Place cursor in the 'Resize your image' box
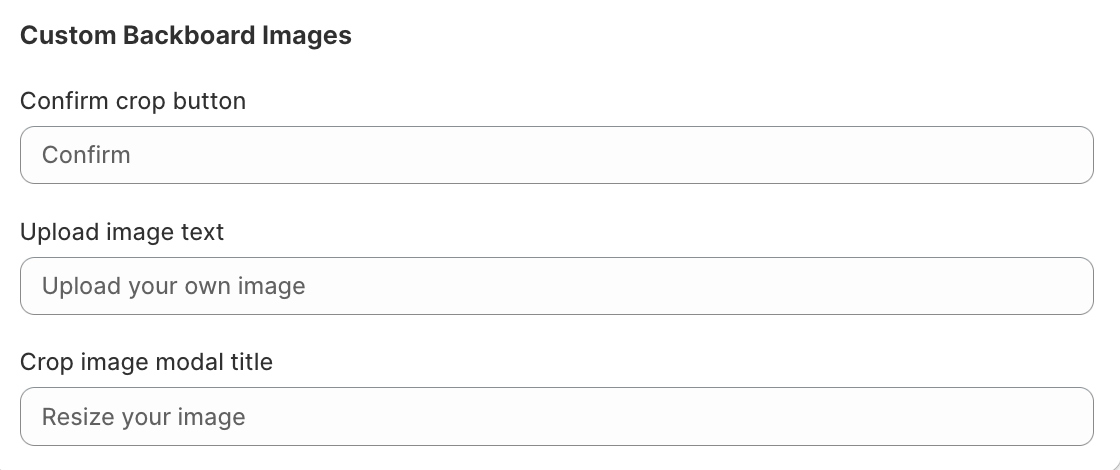Image resolution: width=1120 pixels, height=470 pixels. point(556,416)
